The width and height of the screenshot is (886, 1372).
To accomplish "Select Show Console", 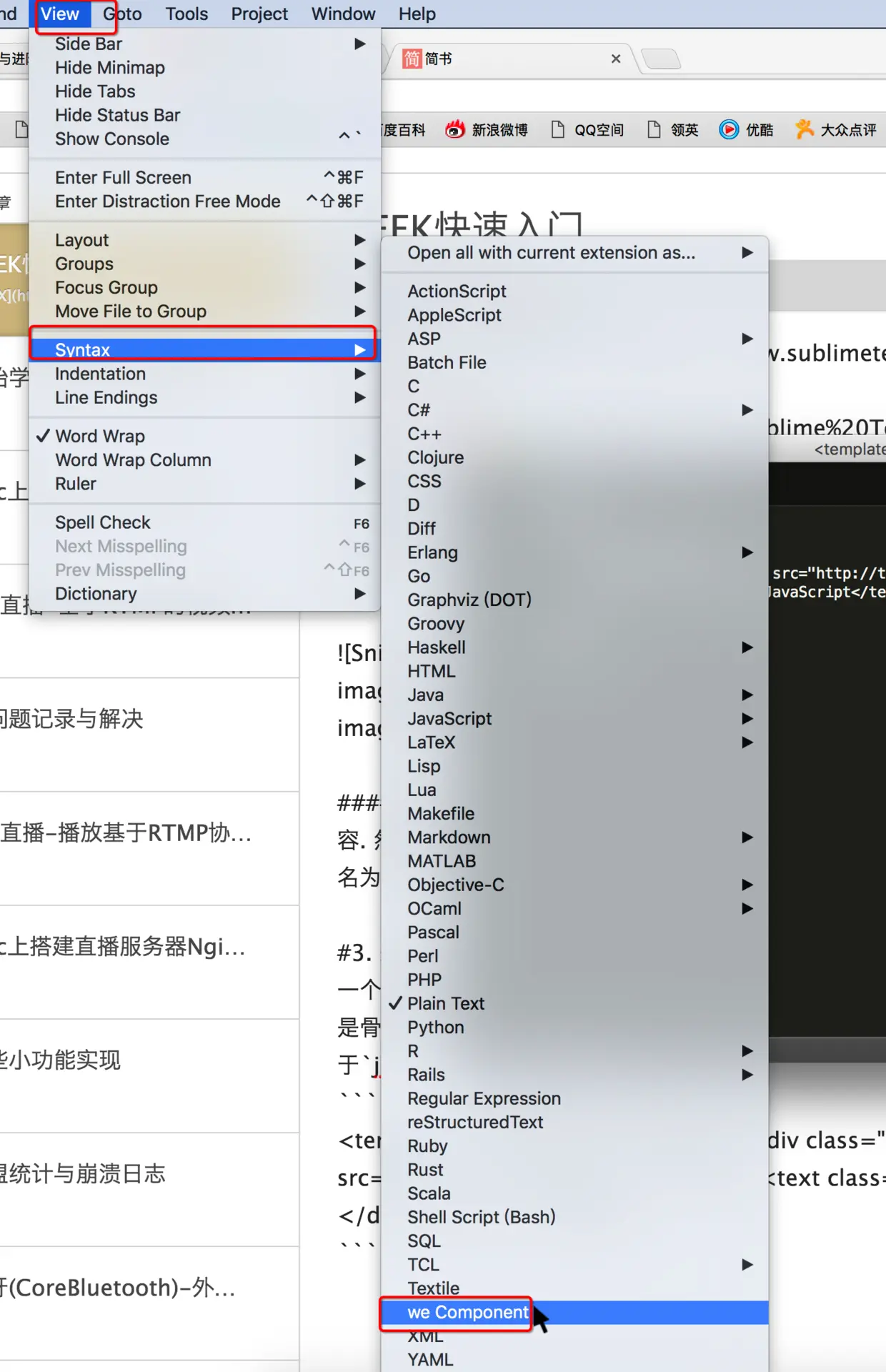I will (x=204, y=139).
